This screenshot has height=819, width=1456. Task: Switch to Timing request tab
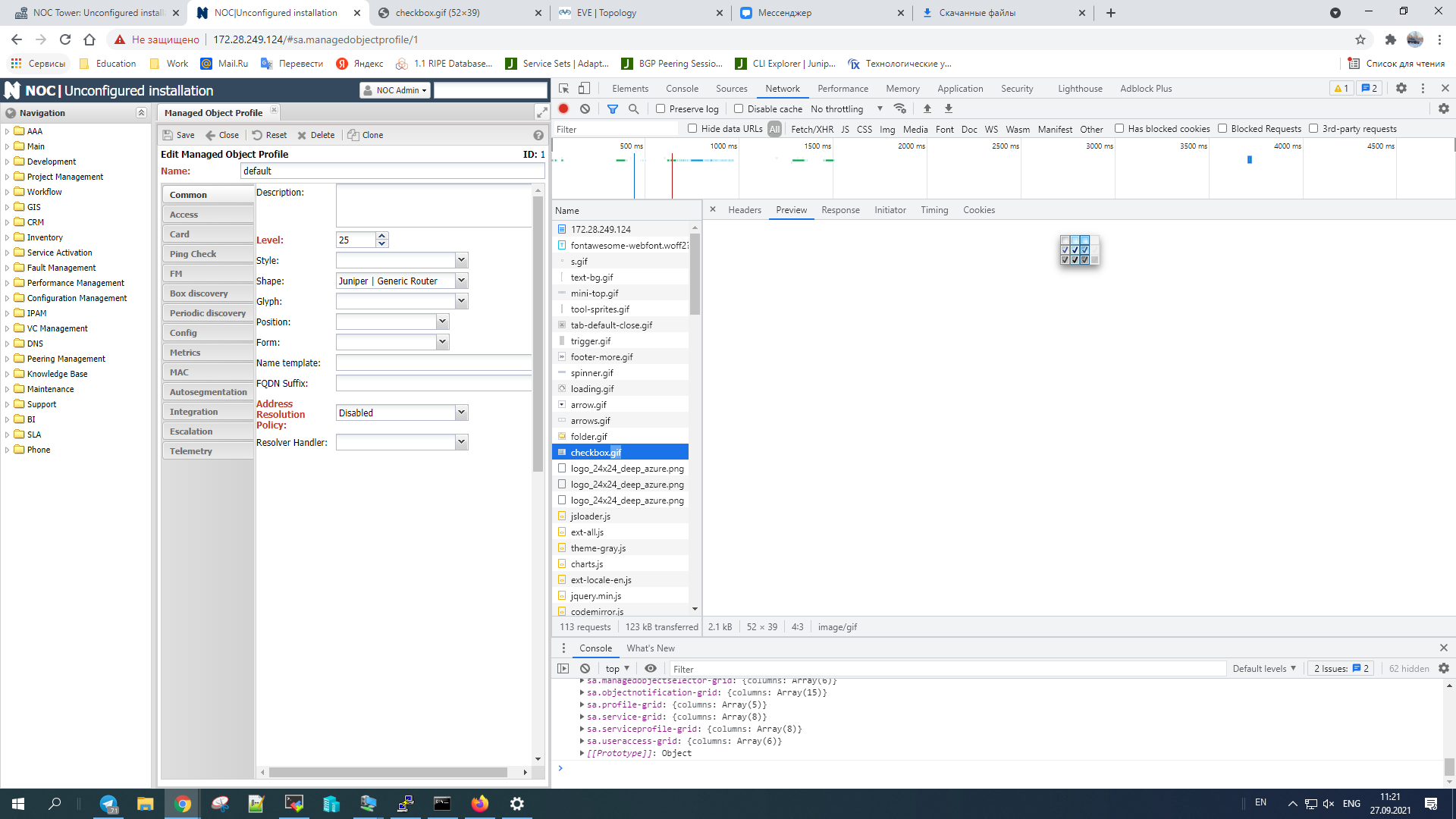(934, 210)
